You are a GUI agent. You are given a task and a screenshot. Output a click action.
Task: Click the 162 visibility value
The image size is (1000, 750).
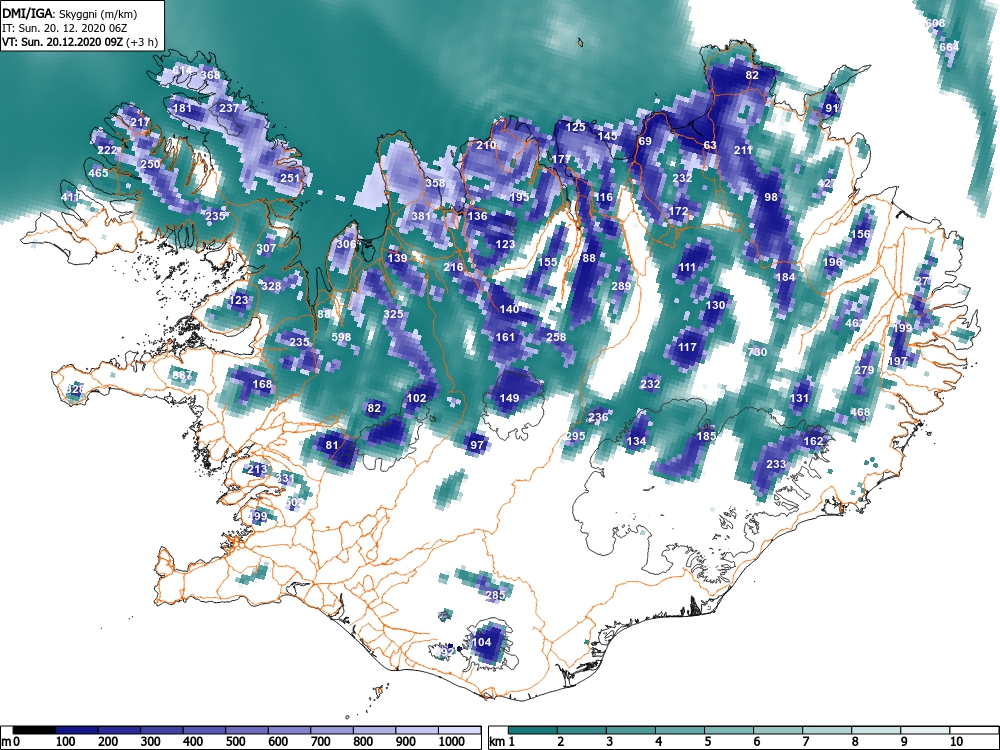(x=813, y=441)
